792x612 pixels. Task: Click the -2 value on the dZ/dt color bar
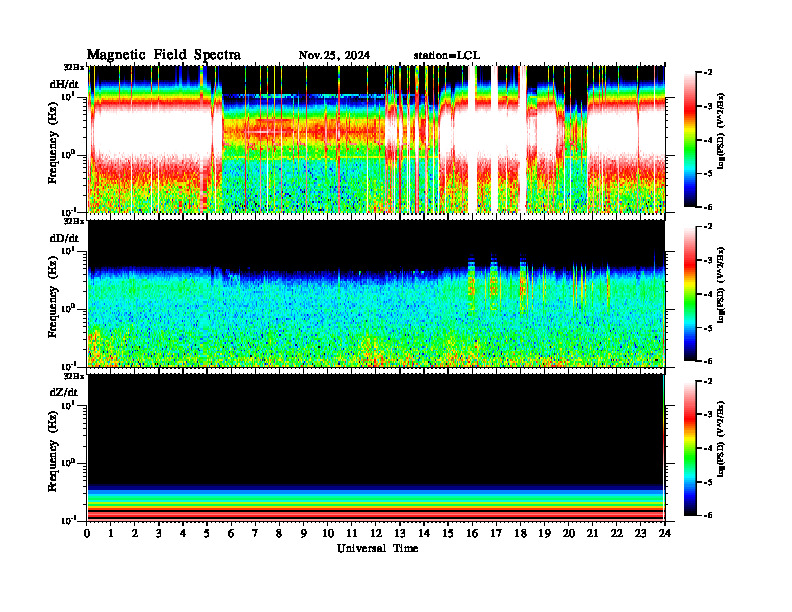pos(708,381)
